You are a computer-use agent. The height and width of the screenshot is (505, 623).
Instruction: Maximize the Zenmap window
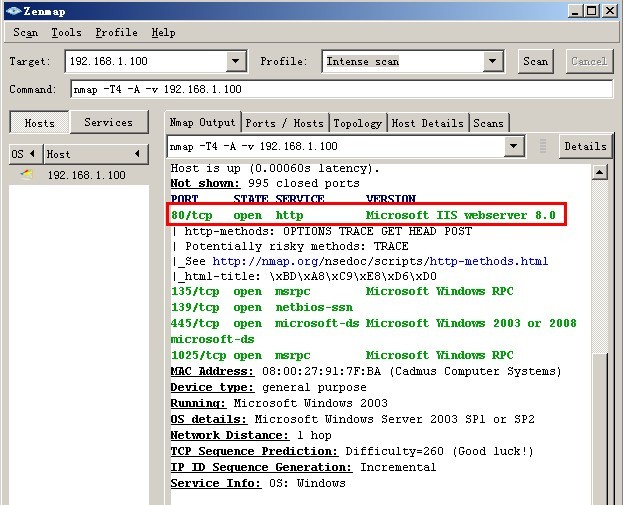point(592,11)
